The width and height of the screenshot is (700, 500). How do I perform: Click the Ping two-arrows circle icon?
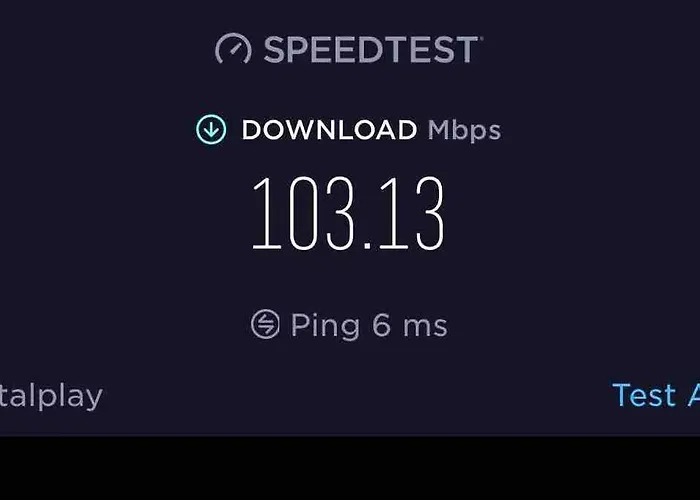click(x=265, y=324)
